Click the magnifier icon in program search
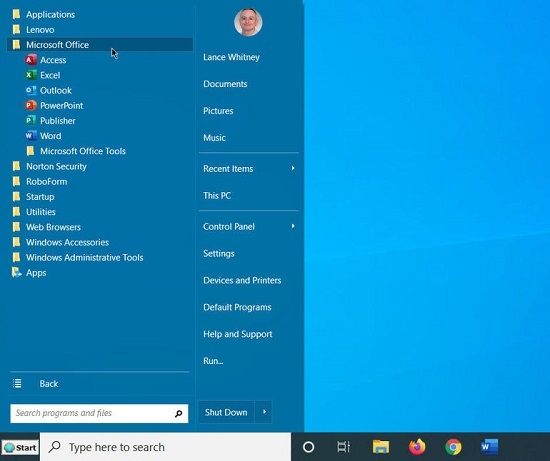The width and height of the screenshot is (550, 461). 179,413
